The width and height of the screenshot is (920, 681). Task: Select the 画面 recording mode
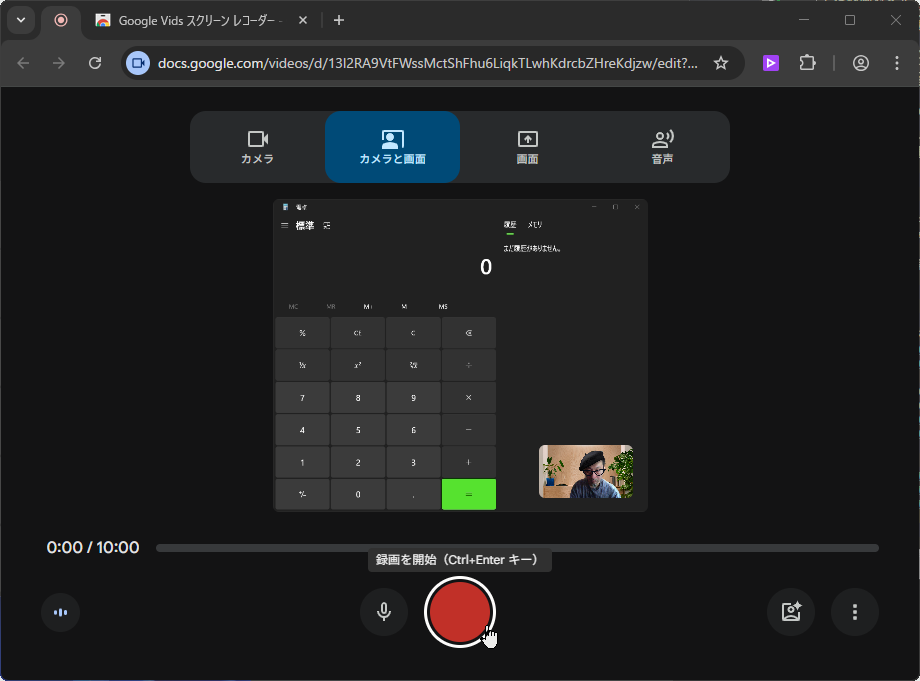point(527,147)
